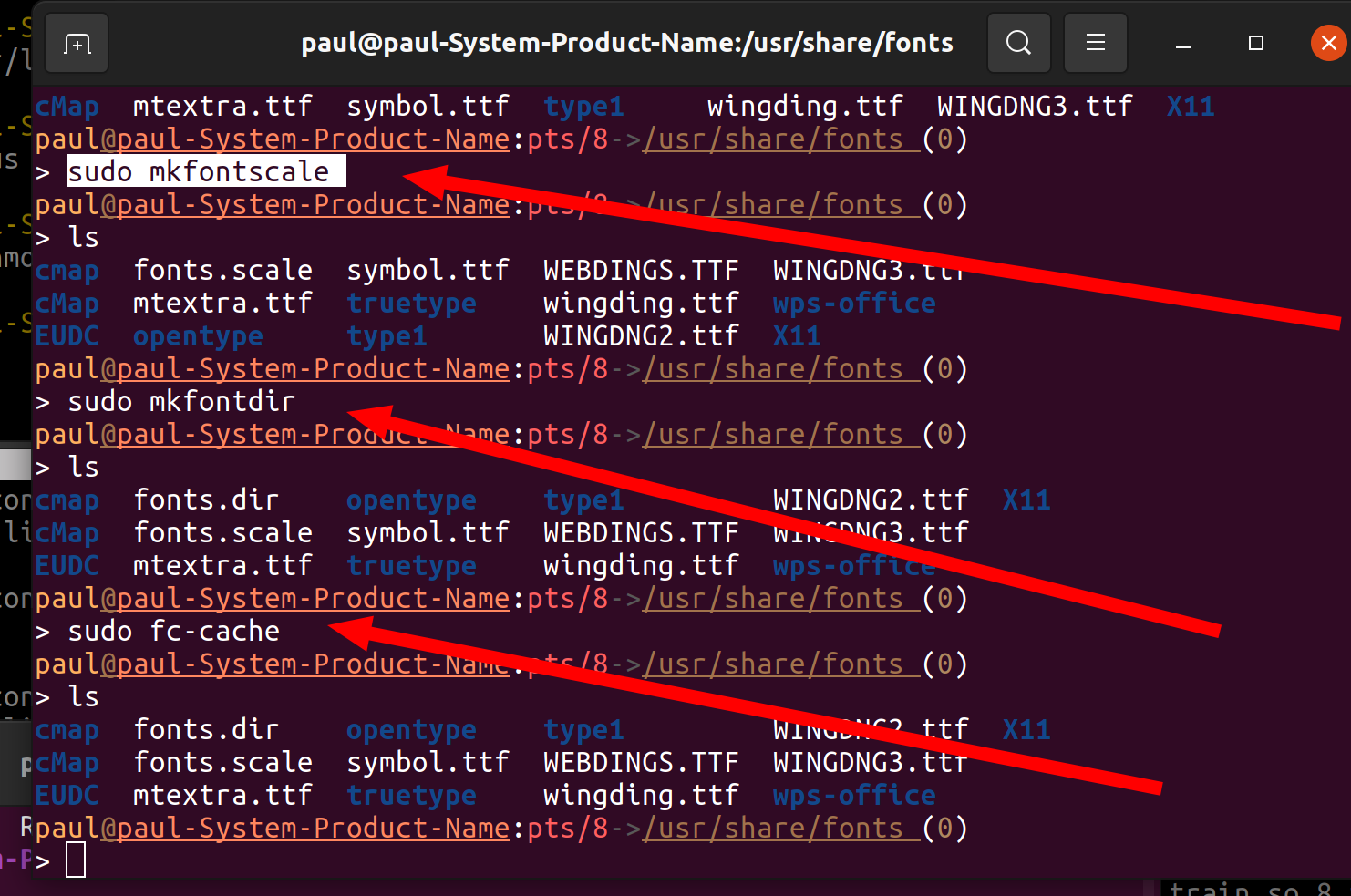Maximize the terminal window
Image resolution: width=1351 pixels, height=896 pixels.
pos(1256,43)
